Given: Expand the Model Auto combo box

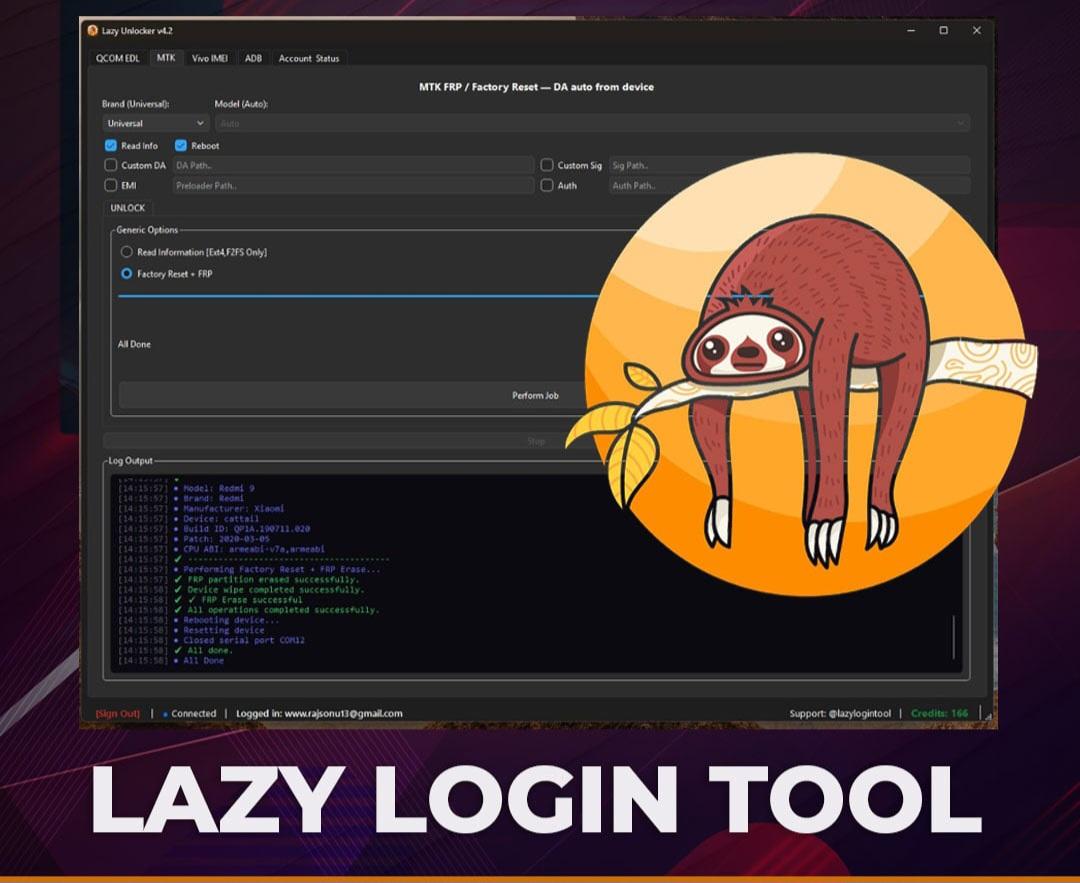Looking at the screenshot, I should point(592,123).
